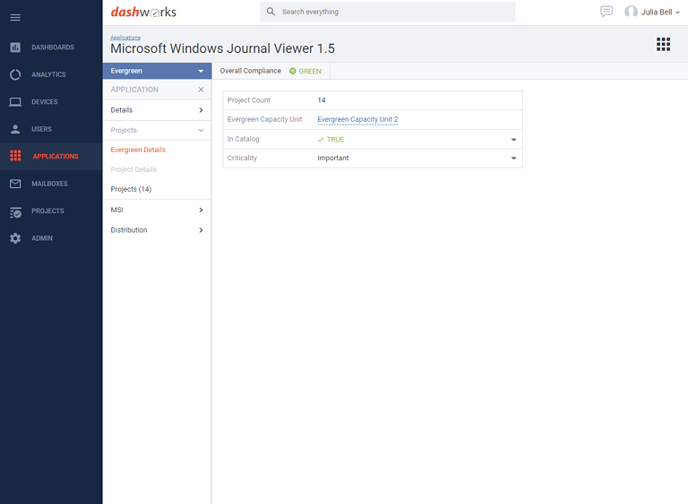Image resolution: width=688 pixels, height=504 pixels.
Task: Click the Criticality Important value
Action: coord(333,158)
